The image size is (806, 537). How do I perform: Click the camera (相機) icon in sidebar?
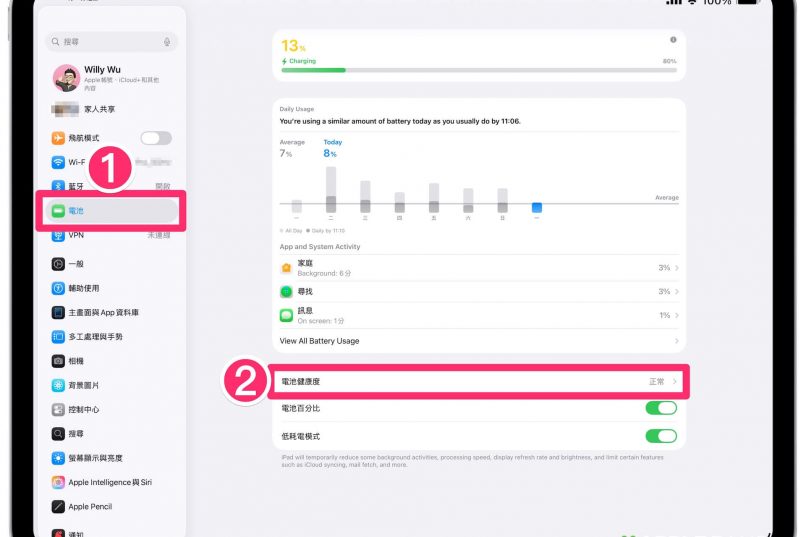pyautogui.click(x=59, y=361)
